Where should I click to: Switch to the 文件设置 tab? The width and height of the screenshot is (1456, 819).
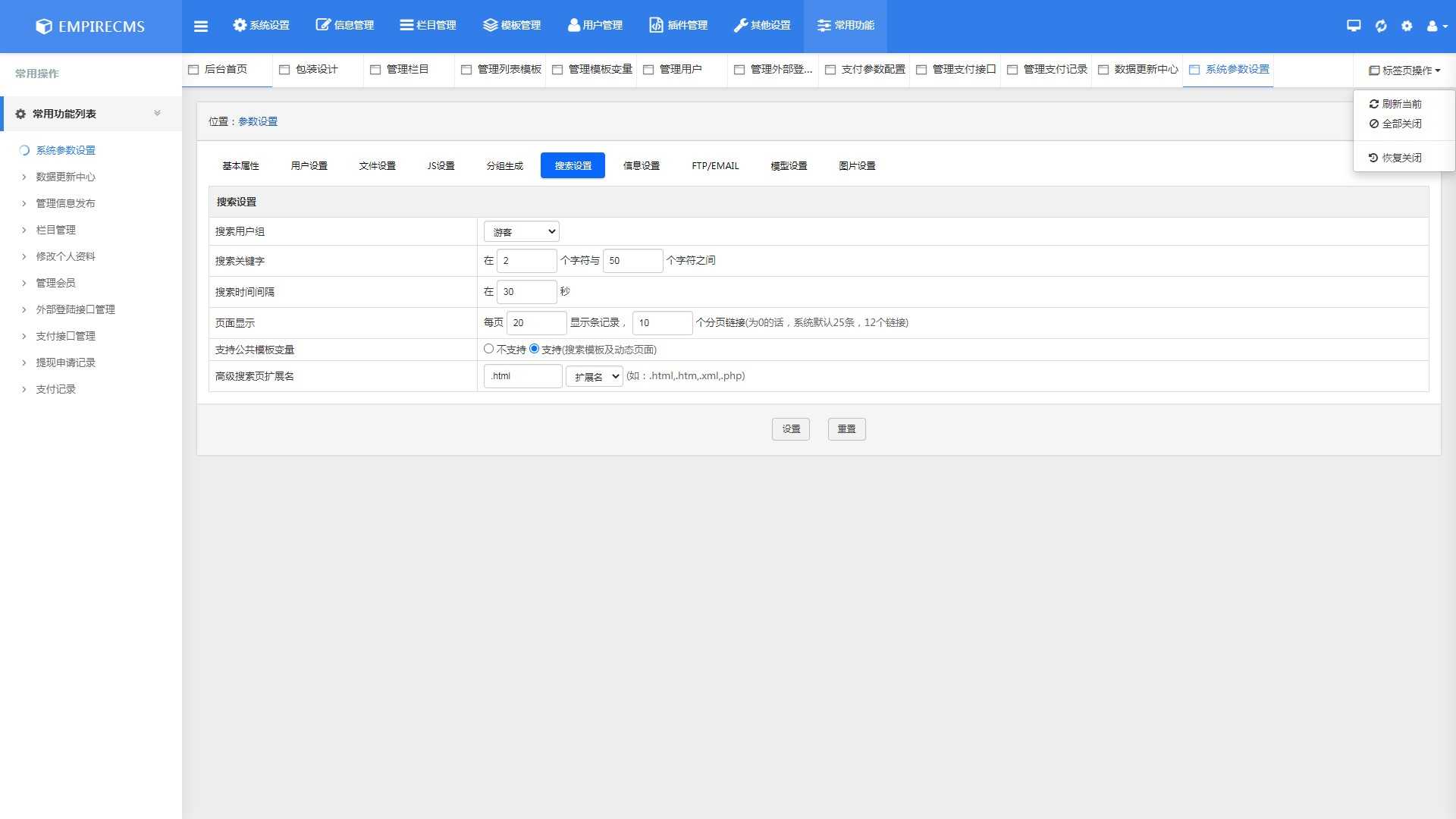[377, 165]
